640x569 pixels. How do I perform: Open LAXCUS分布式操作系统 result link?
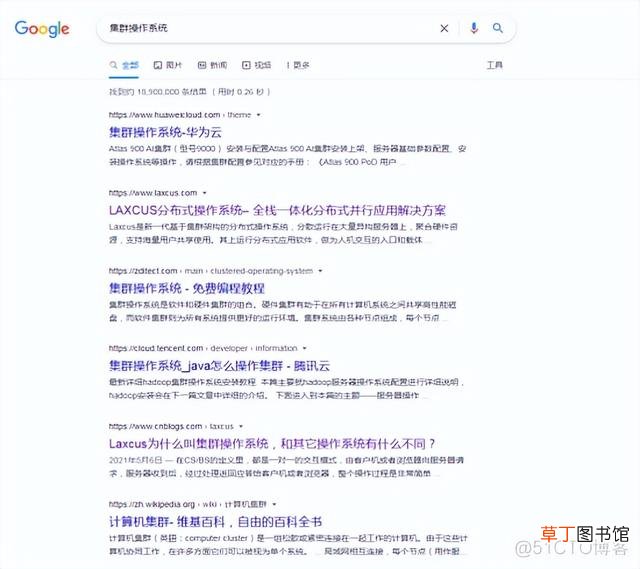coord(277,210)
